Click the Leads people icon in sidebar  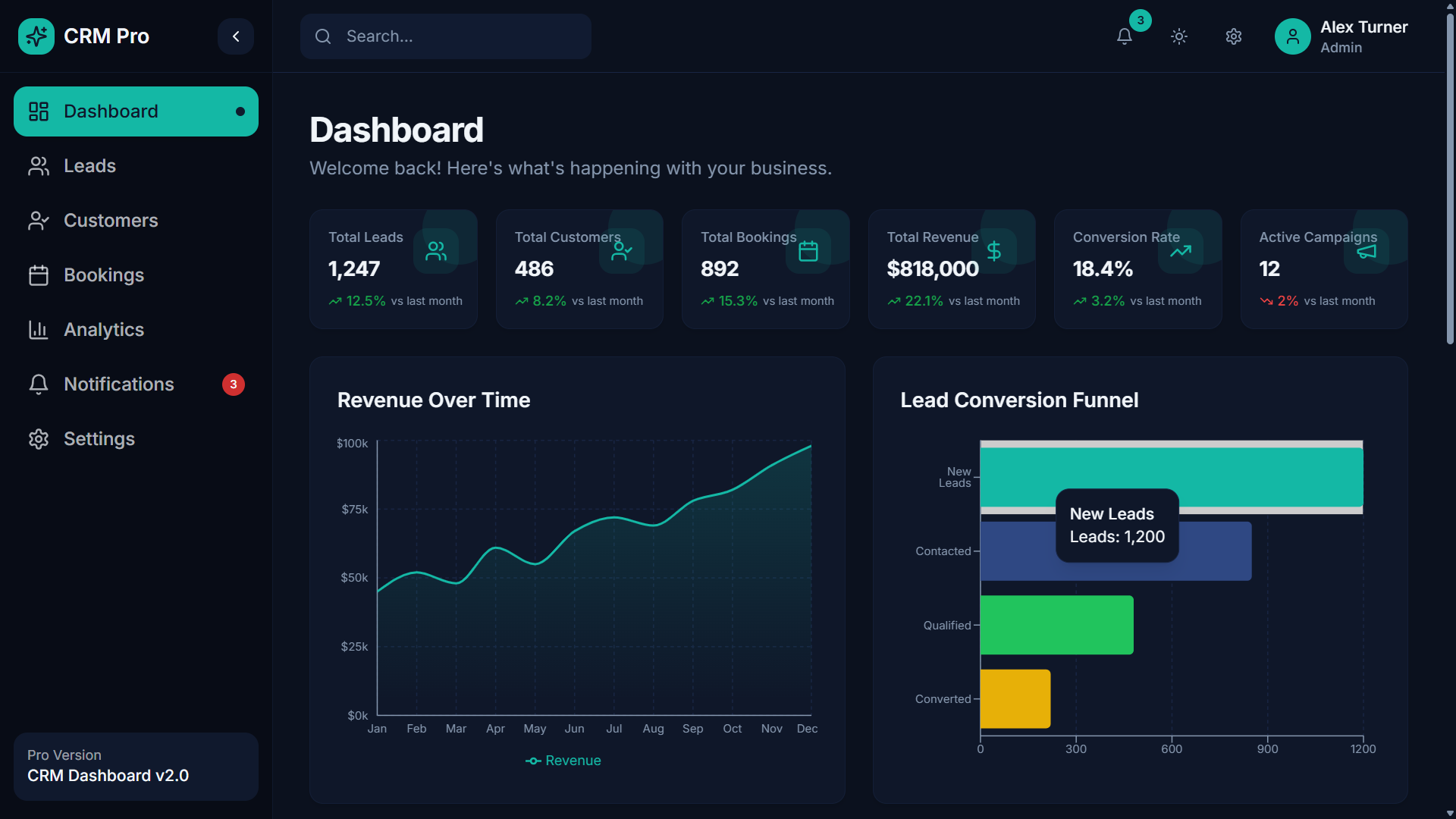[x=39, y=166]
